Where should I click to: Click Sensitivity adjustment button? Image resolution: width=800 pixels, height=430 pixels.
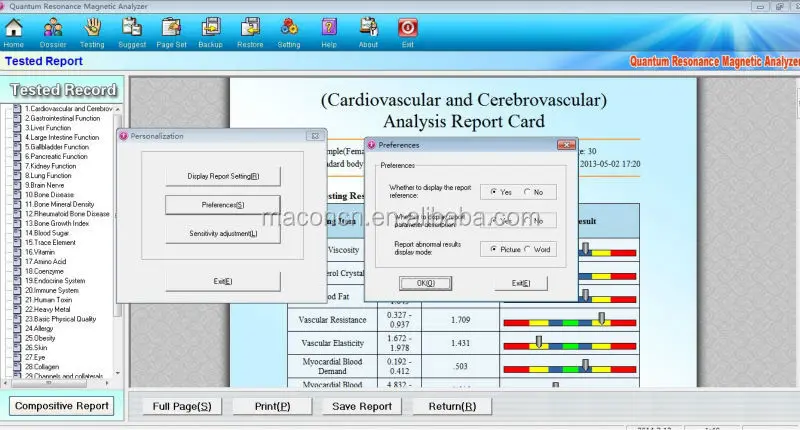[x=223, y=234]
